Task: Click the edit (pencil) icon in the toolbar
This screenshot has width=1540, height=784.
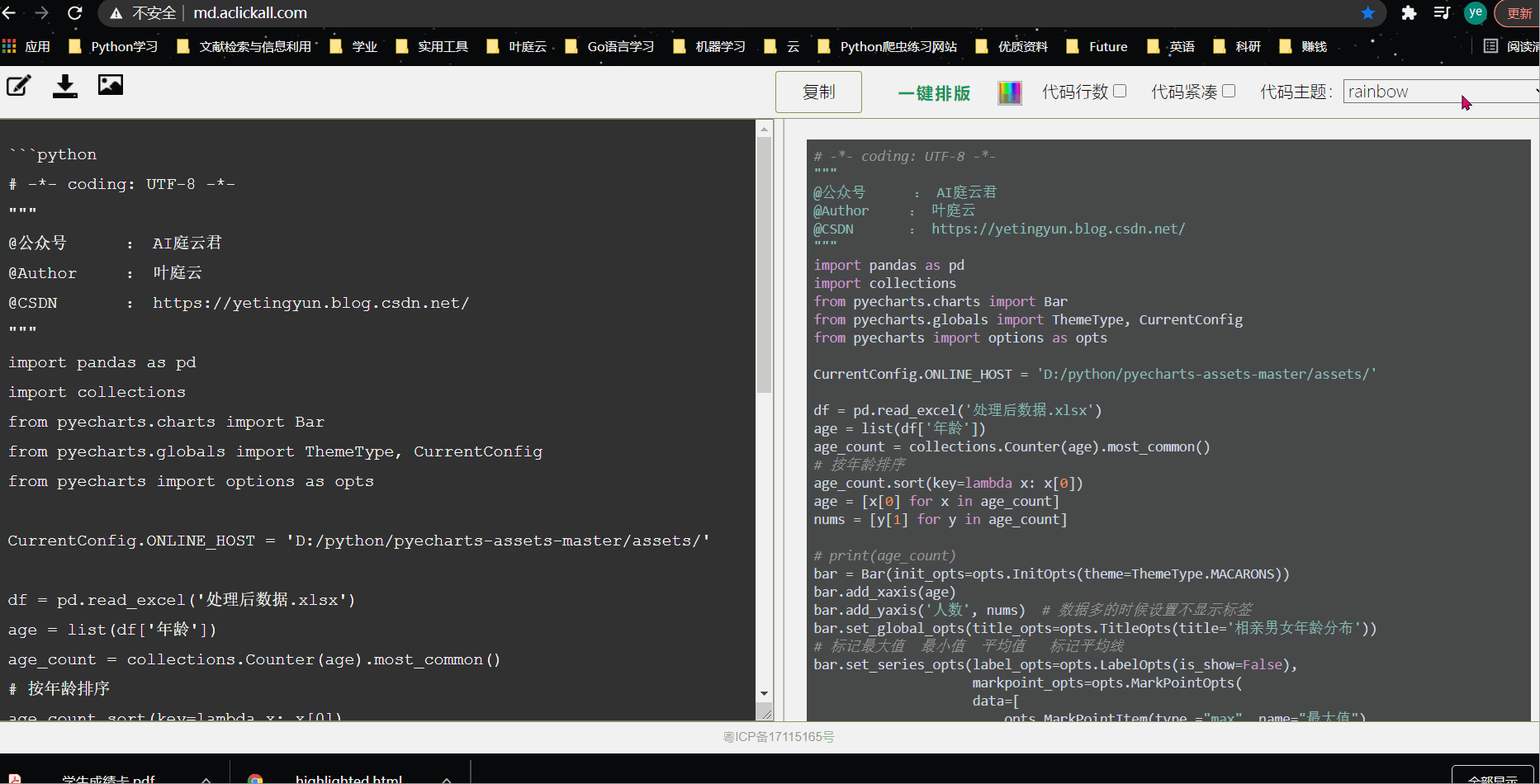Action: click(19, 85)
